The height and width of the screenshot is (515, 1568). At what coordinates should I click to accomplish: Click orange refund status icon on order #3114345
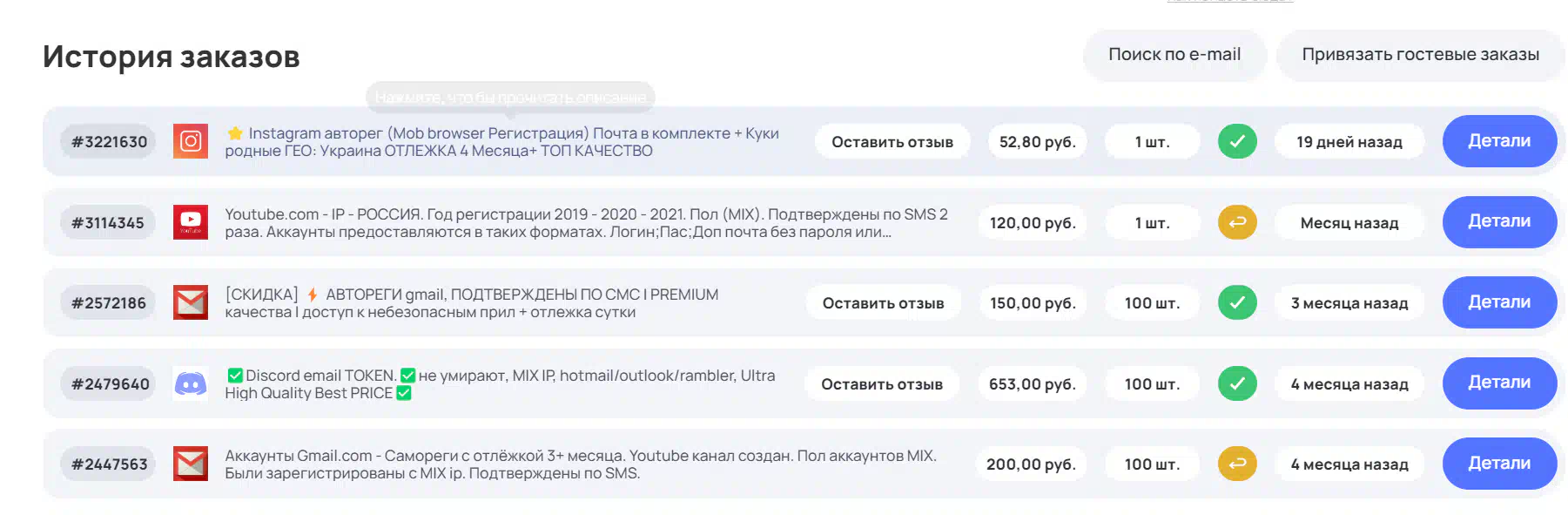[x=1236, y=222]
